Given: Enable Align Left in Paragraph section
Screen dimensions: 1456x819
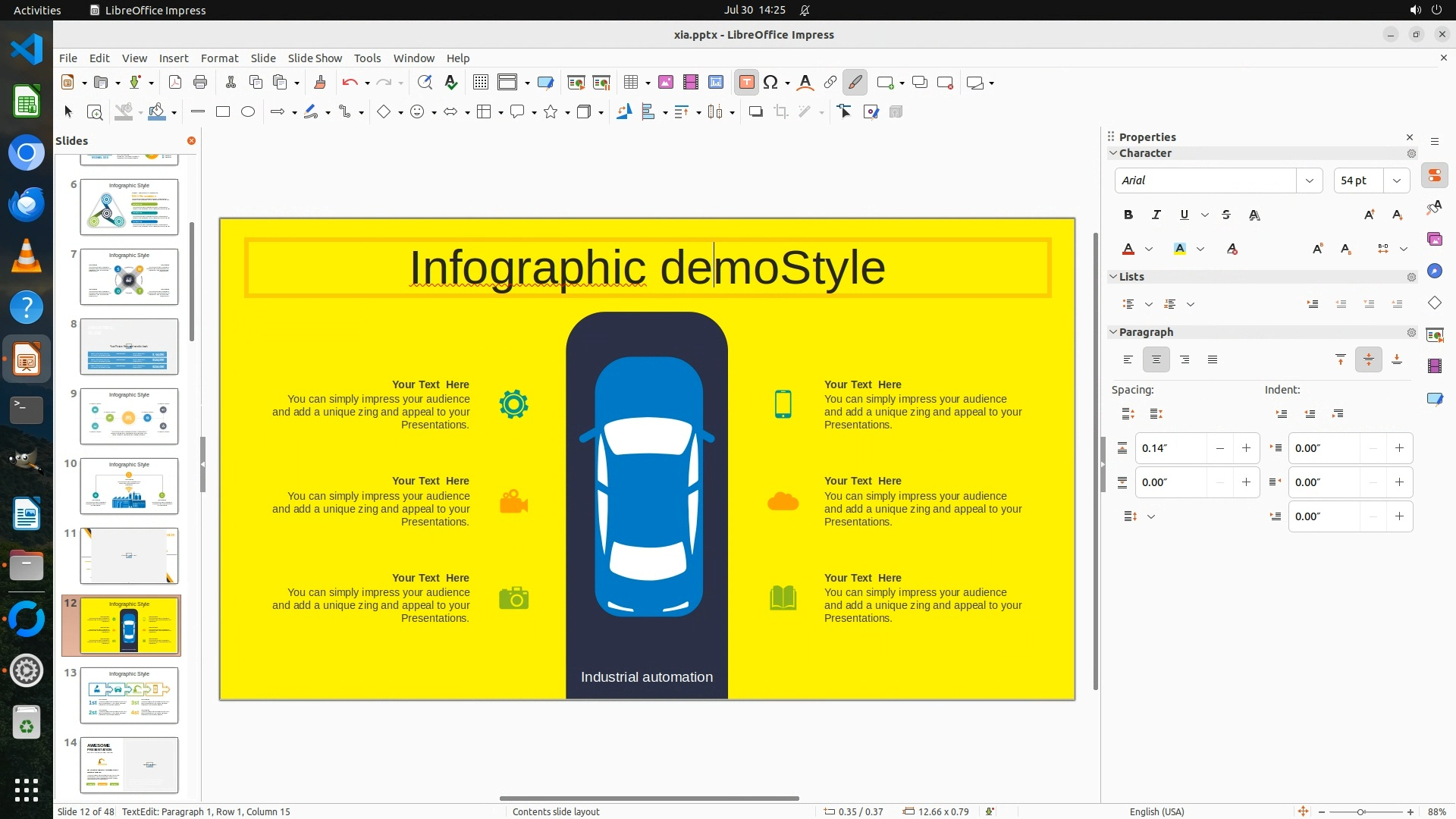Looking at the screenshot, I should (1128, 360).
